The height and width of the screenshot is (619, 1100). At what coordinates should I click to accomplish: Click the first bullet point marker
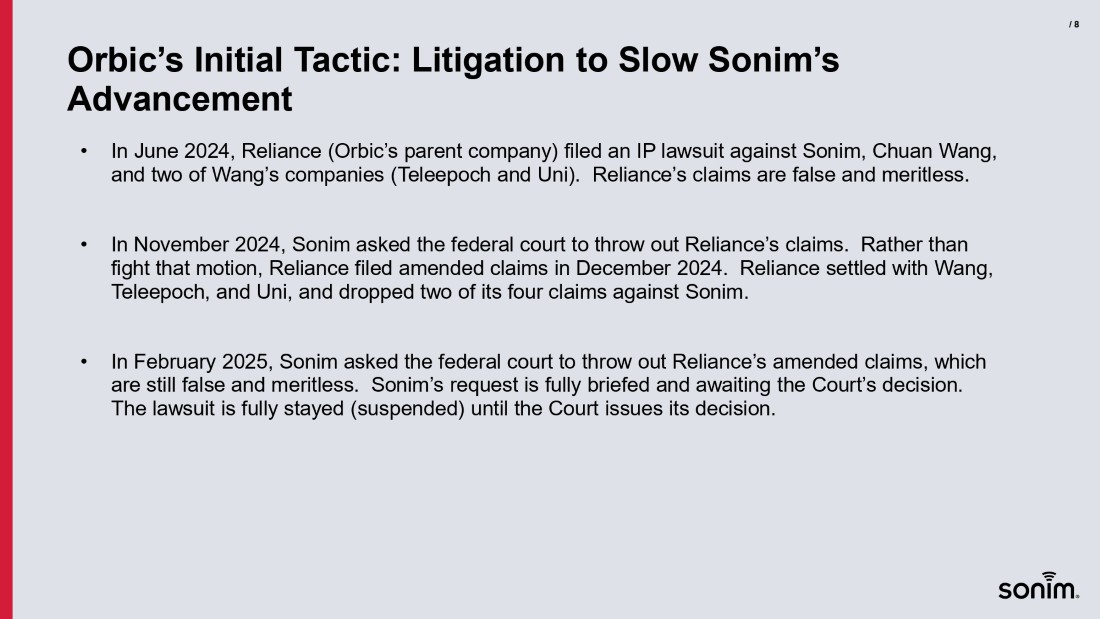tap(85, 152)
